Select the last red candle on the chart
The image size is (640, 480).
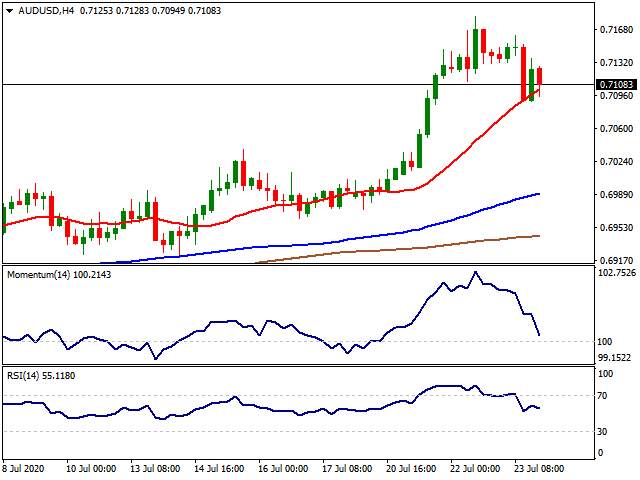click(540, 77)
